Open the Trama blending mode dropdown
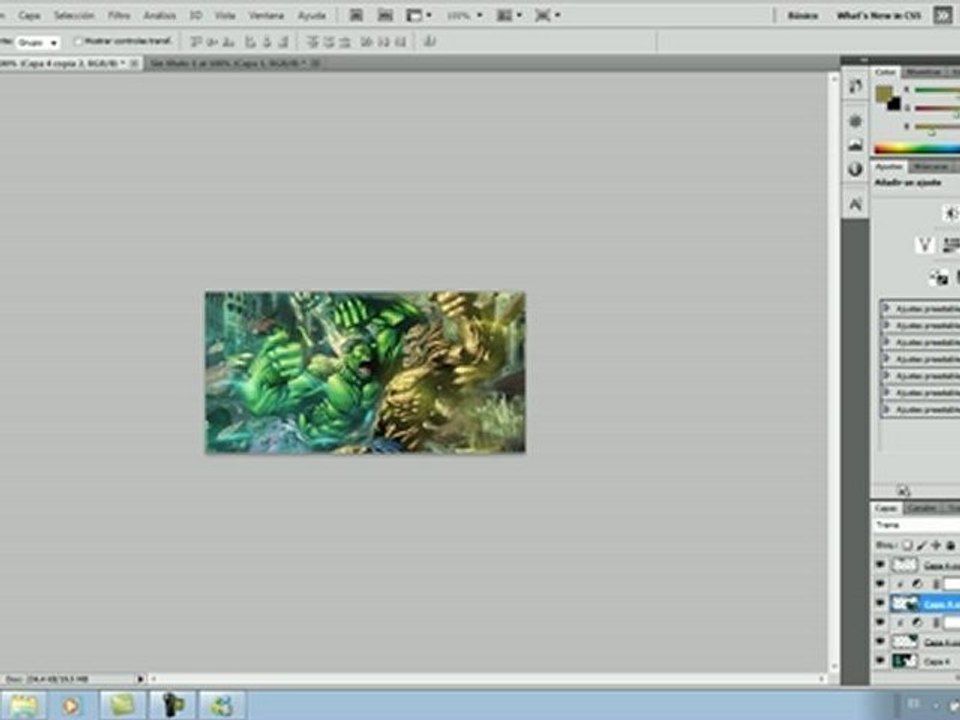The height and width of the screenshot is (720, 960). (917, 525)
